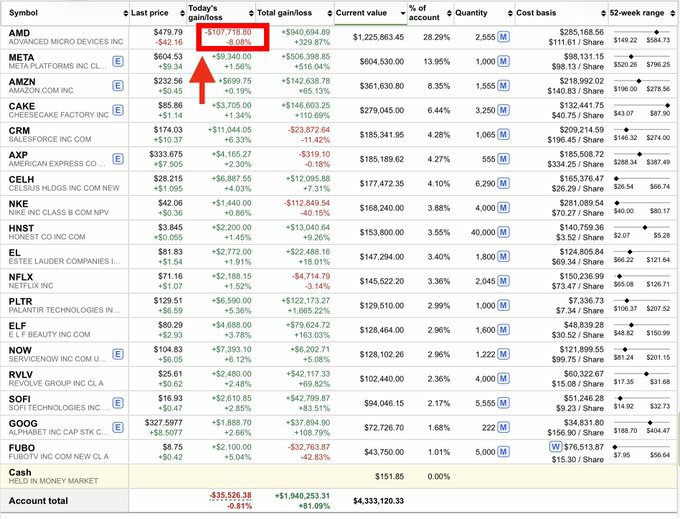
Task: Open the E badge on AXP row
Action: pyautogui.click(x=118, y=159)
